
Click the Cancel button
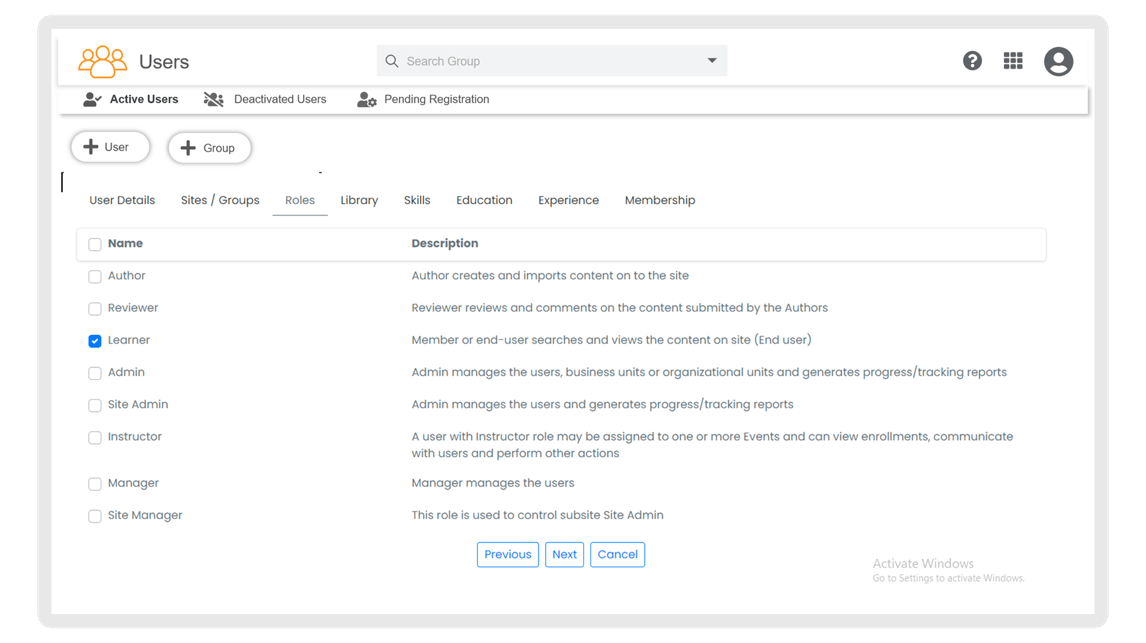(x=617, y=555)
